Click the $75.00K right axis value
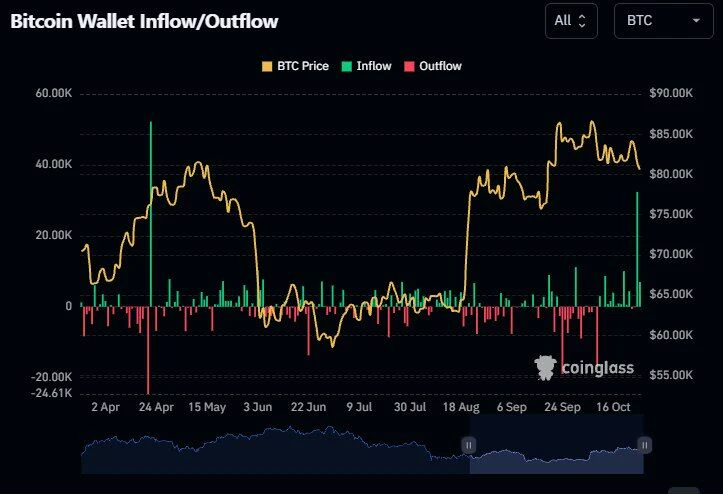Image resolution: width=723 pixels, height=494 pixels. pyautogui.click(x=671, y=214)
